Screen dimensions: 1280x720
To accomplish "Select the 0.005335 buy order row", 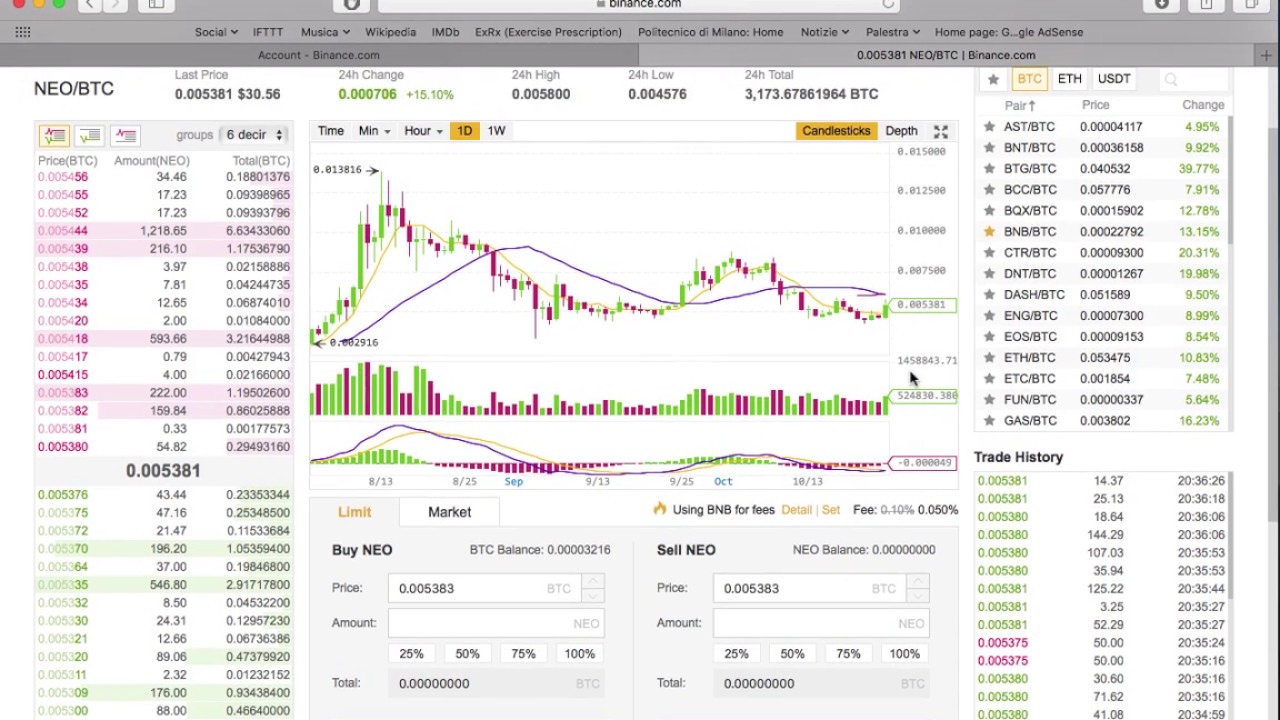I will 164,585.
